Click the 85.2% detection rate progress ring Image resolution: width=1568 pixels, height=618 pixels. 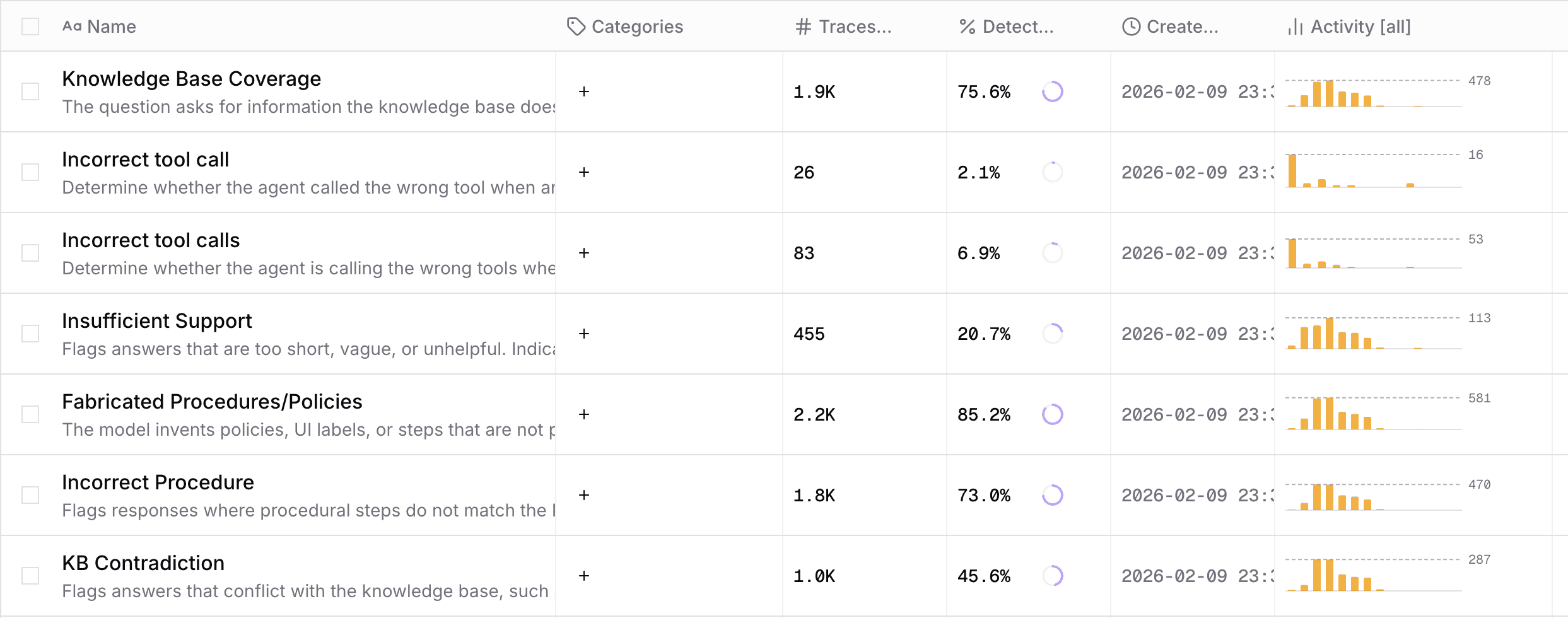[x=1052, y=414]
